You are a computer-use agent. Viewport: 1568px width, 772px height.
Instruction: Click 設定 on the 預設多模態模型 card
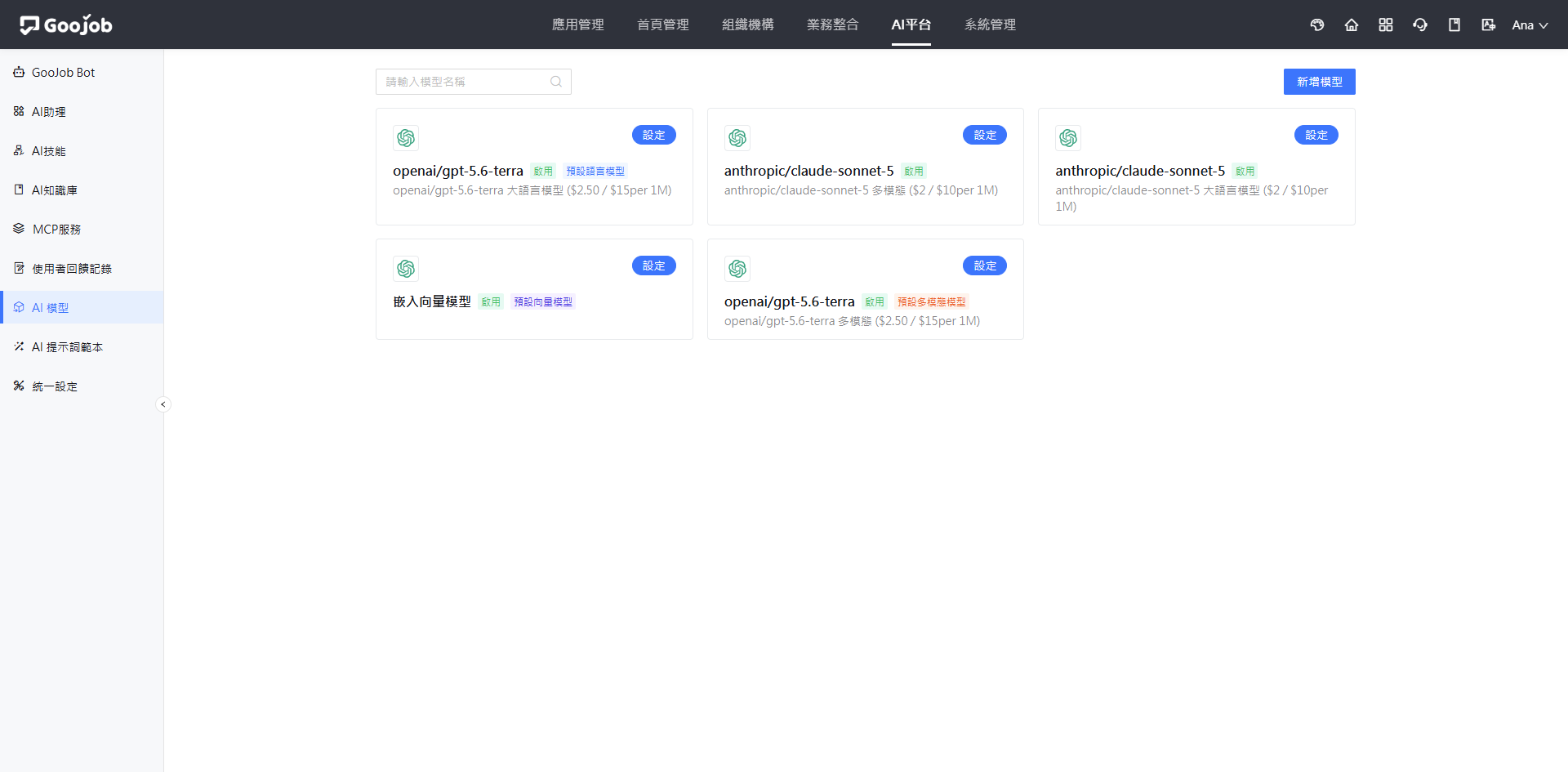tap(985, 266)
